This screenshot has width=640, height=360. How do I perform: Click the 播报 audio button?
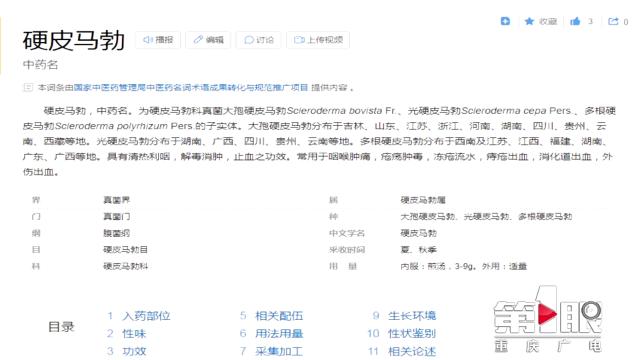click(158, 40)
